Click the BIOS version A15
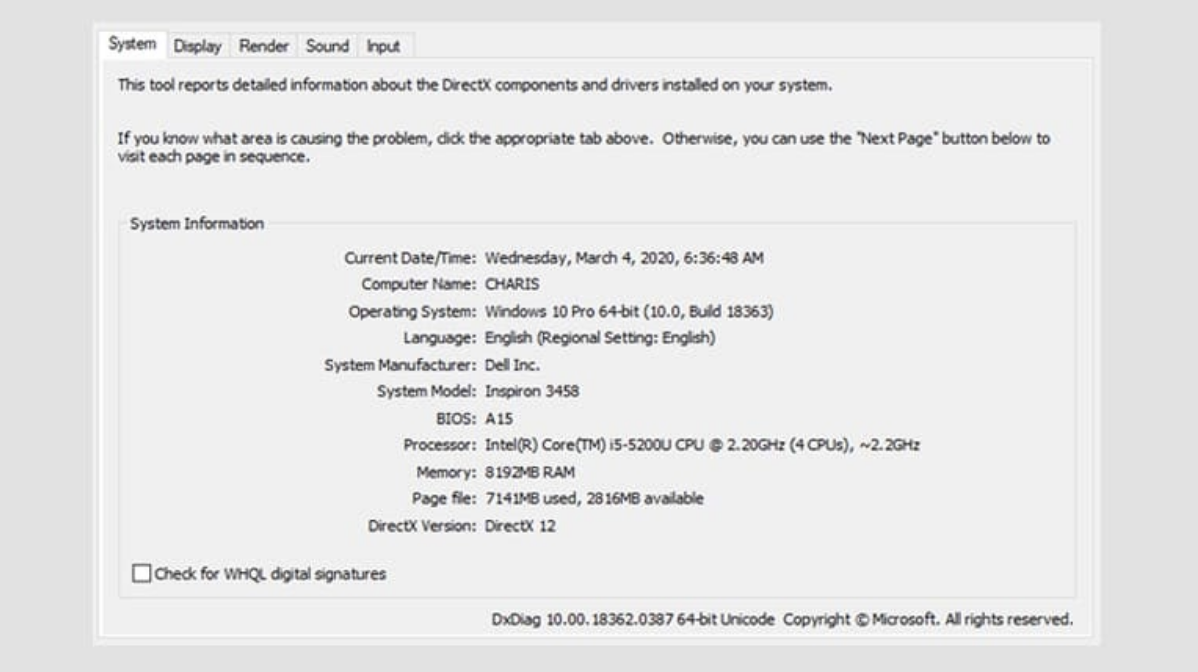 point(498,418)
